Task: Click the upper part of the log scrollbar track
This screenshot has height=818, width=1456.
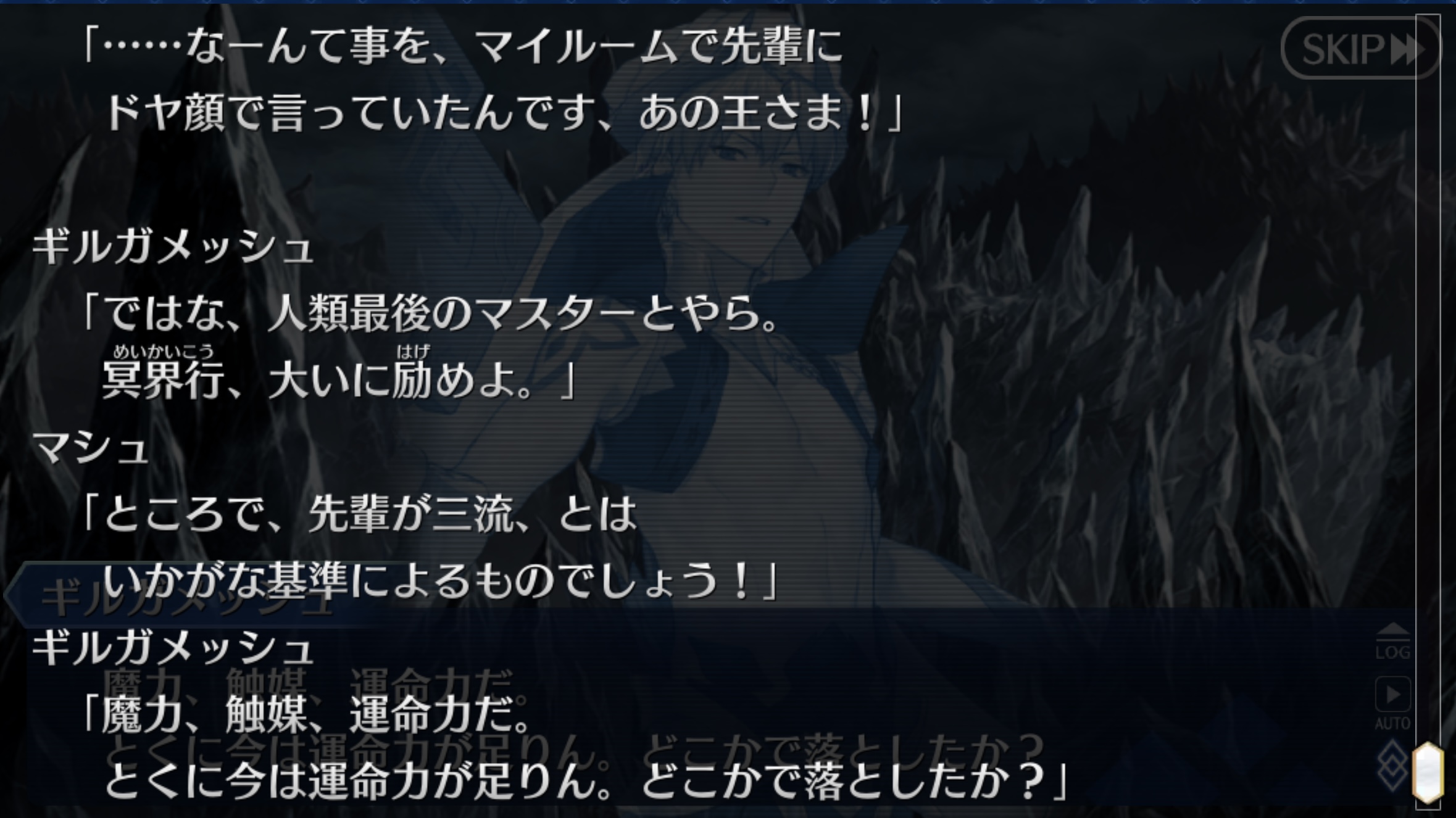Action: (1428, 247)
